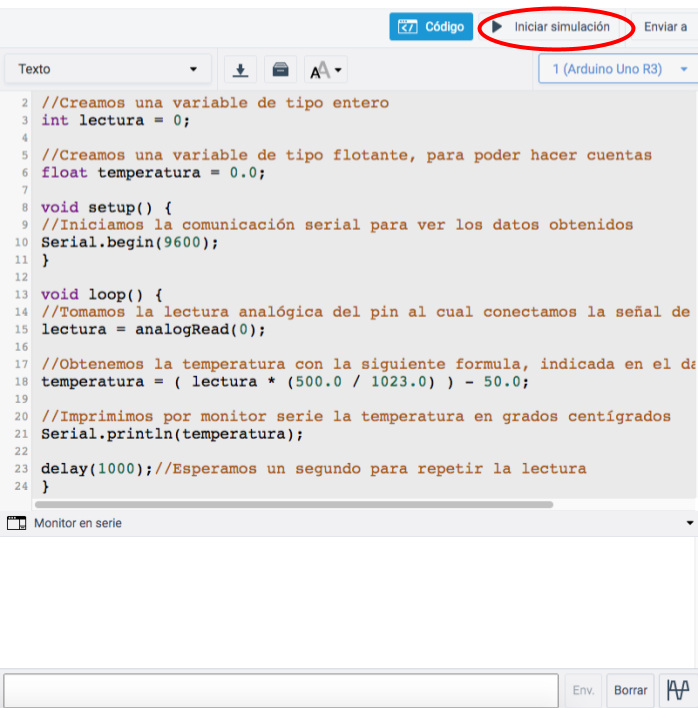Click the Monitor en serie panel icon

point(16,523)
